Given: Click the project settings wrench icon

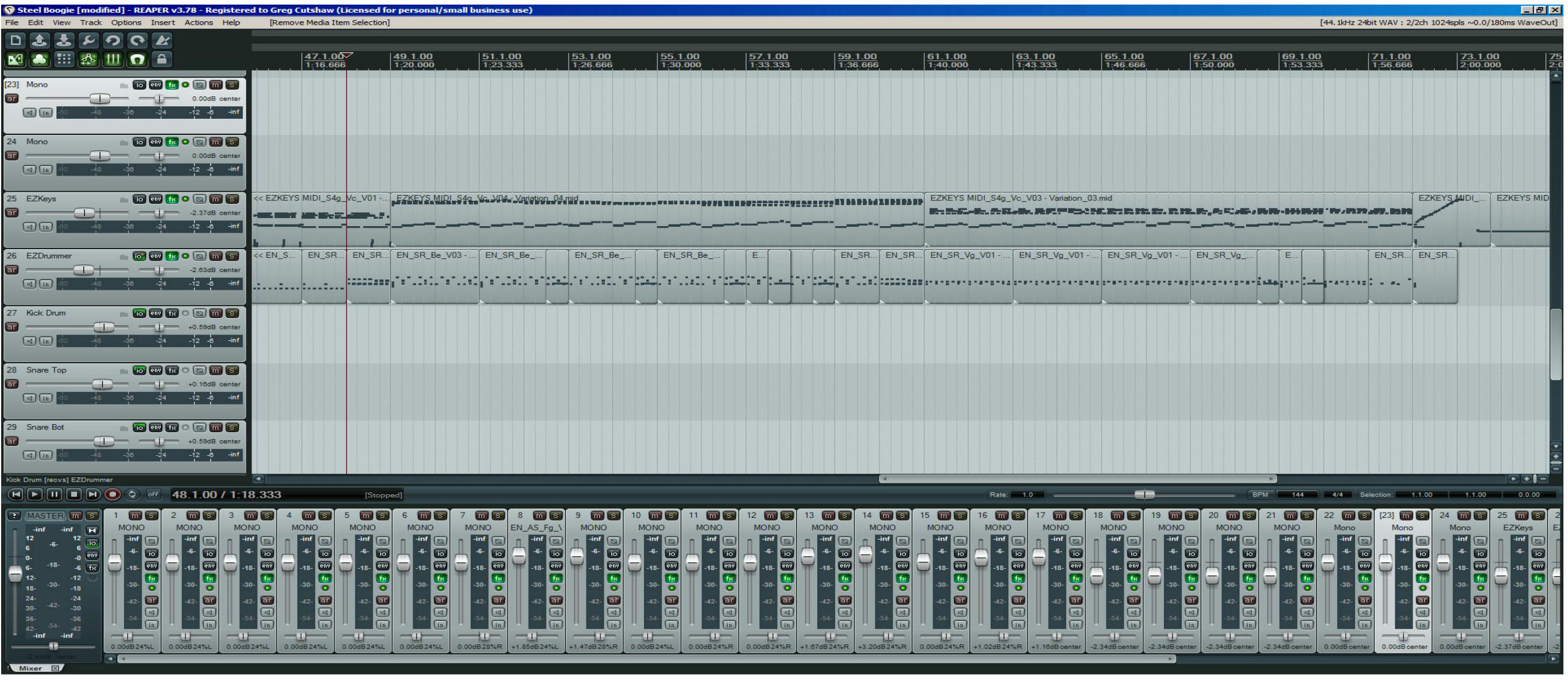Looking at the screenshot, I should 88,40.
